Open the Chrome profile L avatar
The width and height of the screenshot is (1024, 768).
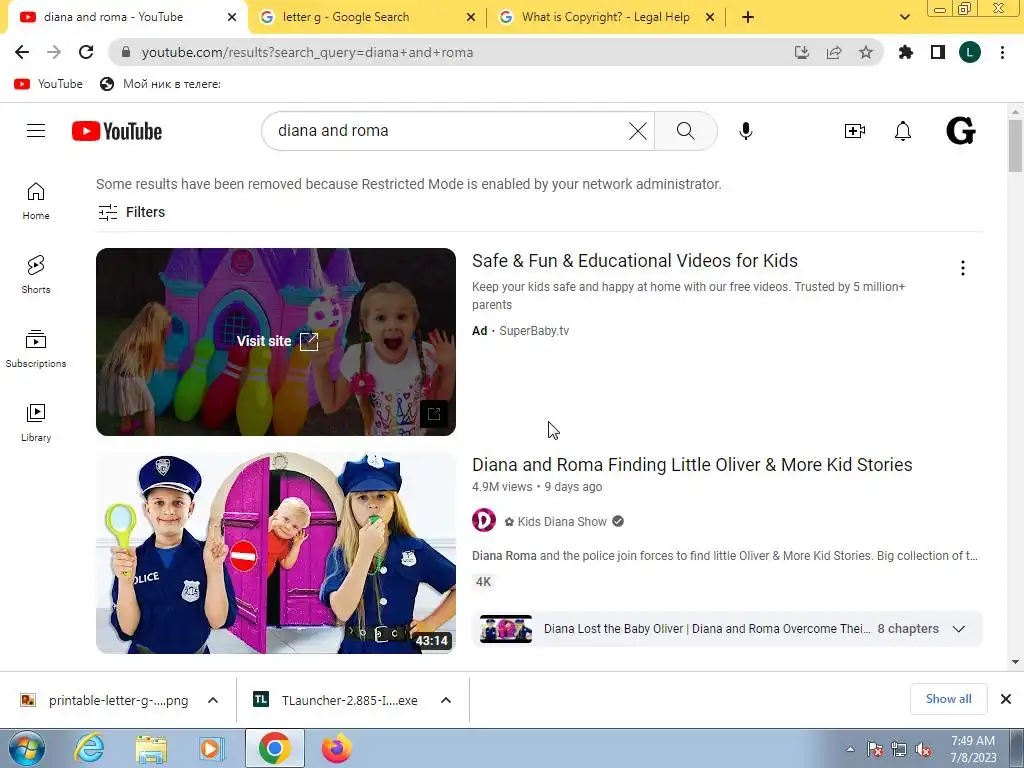click(x=969, y=52)
